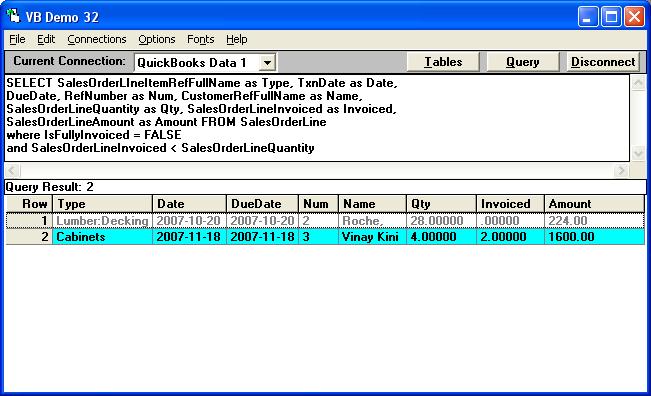
Task: Click the Roche, name cell
Action: [x=372, y=220]
